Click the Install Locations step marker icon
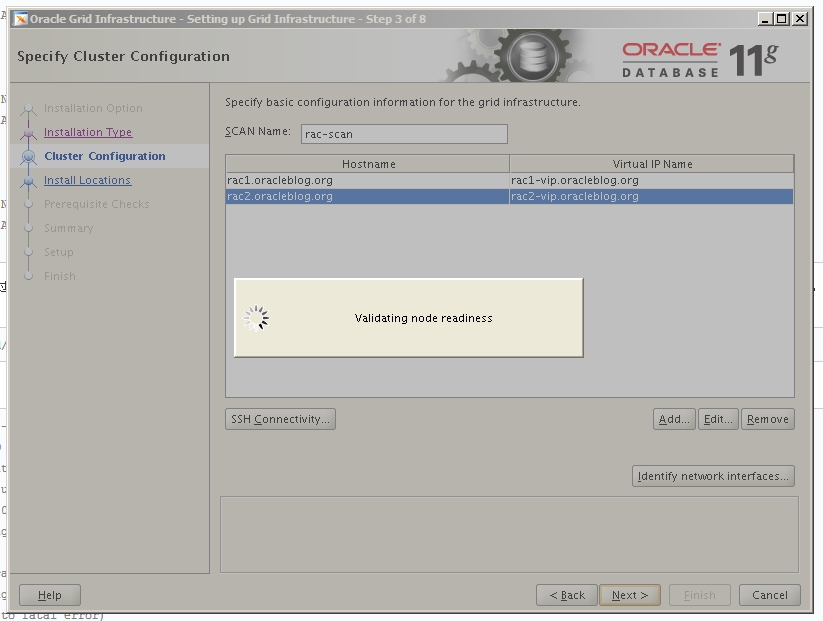The image size is (823, 621). [x=28, y=181]
